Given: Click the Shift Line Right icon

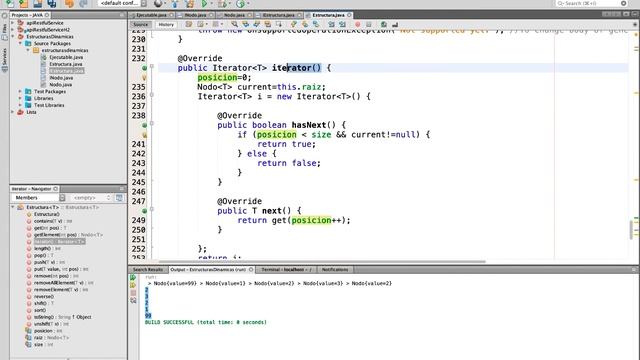Looking at the screenshot, I should (x=342, y=24).
